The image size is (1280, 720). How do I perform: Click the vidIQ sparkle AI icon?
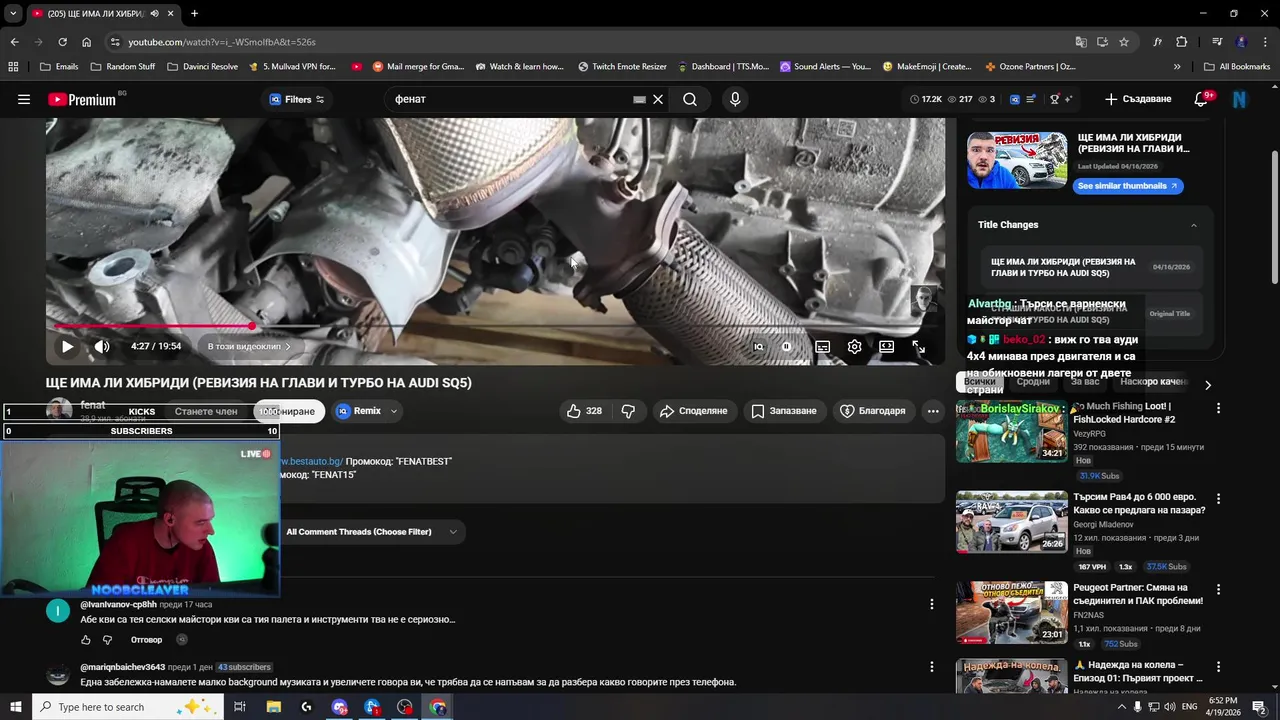click(1069, 99)
